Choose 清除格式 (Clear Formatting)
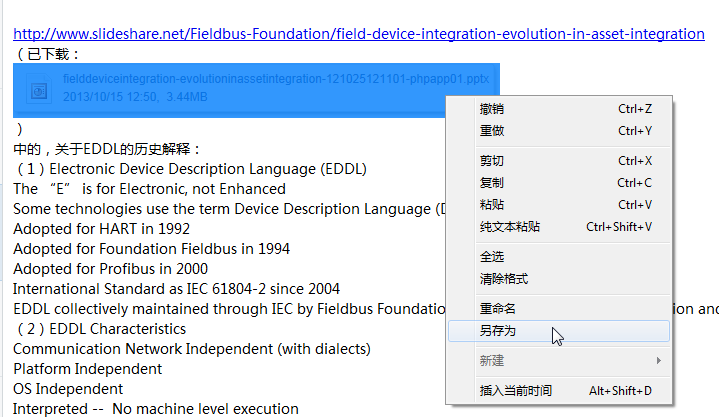The height and width of the screenshot is (417, 719). point(504,279)
